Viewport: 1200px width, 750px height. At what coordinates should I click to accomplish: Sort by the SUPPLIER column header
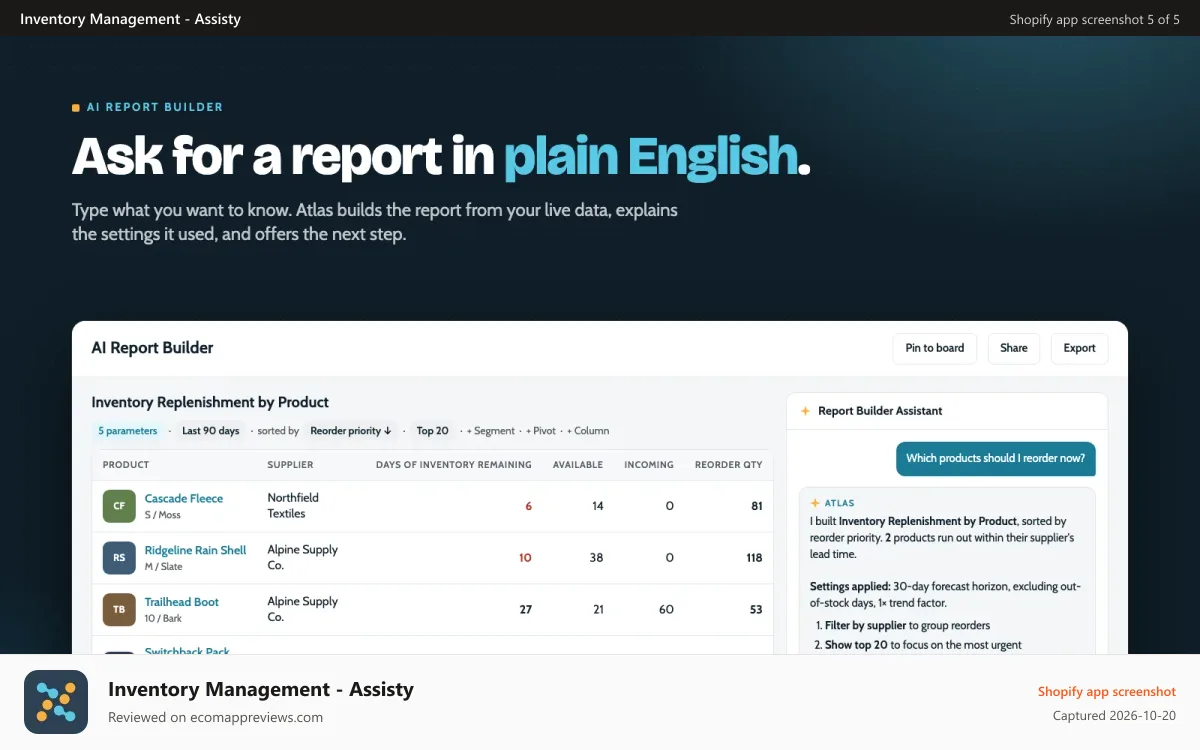tap(290, 465)
